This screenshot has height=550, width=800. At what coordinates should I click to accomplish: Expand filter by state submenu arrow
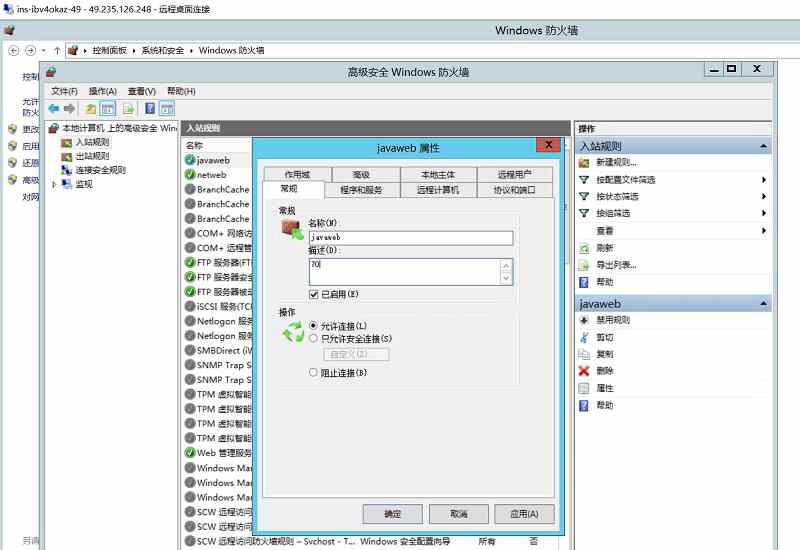(x=764, y=196)
